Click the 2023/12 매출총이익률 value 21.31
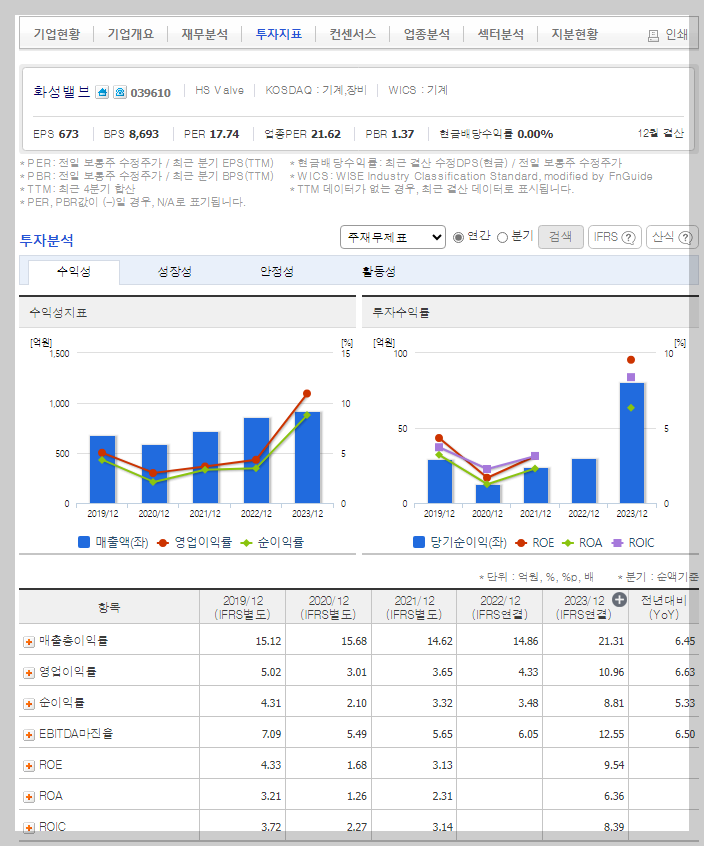 pyautogui.click(x=611, y=641)
